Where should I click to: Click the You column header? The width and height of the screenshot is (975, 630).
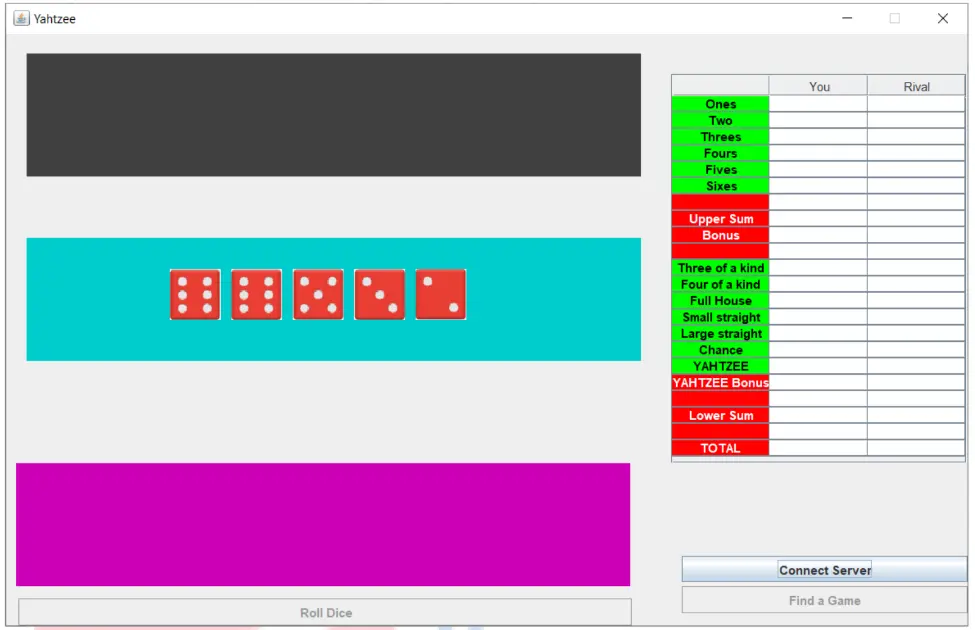point(818,86)
